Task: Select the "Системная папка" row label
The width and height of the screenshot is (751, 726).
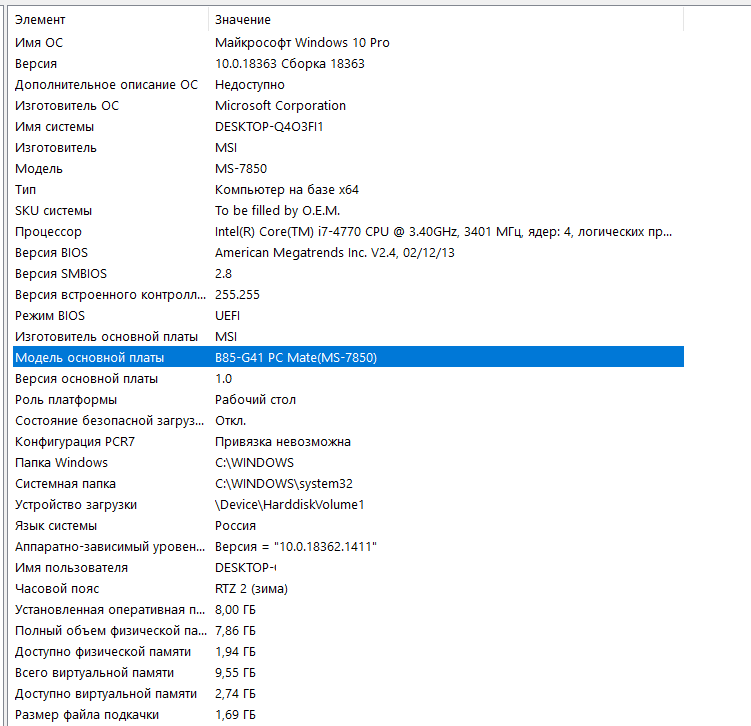Action: (65, 484)
